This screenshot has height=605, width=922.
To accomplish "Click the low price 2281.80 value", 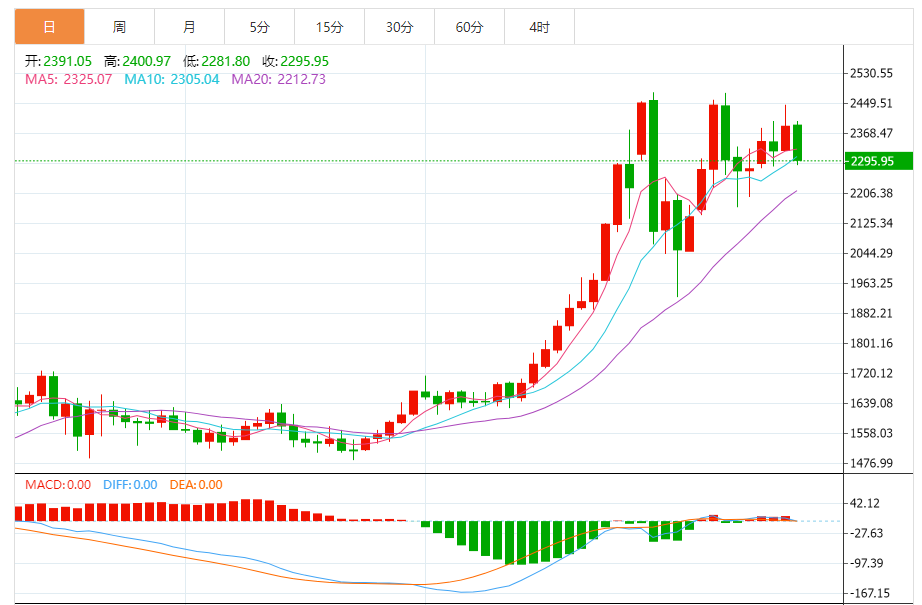I will click(227, 61).
